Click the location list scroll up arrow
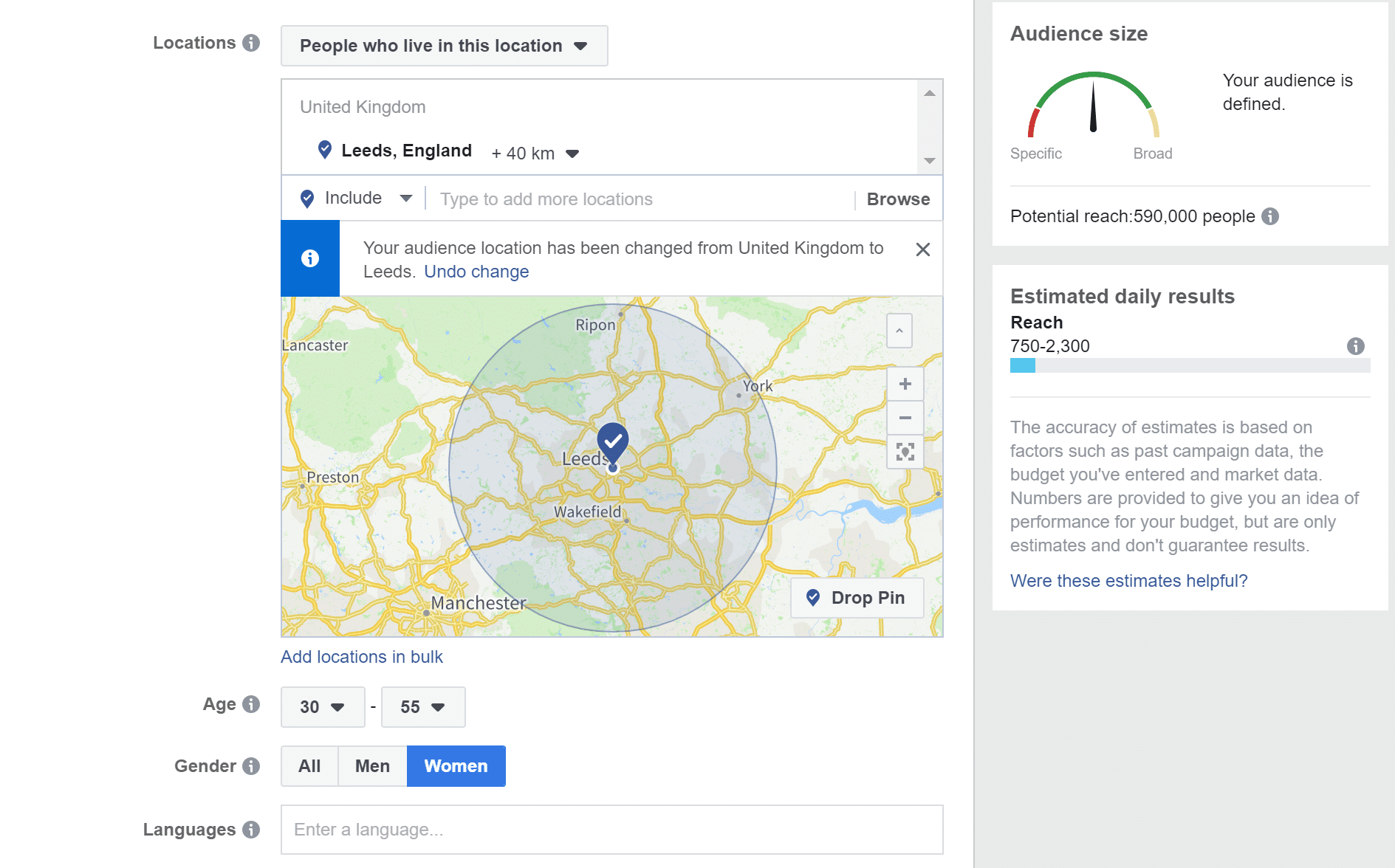This screenshot has height=868, width=1395. pos(930,93)
